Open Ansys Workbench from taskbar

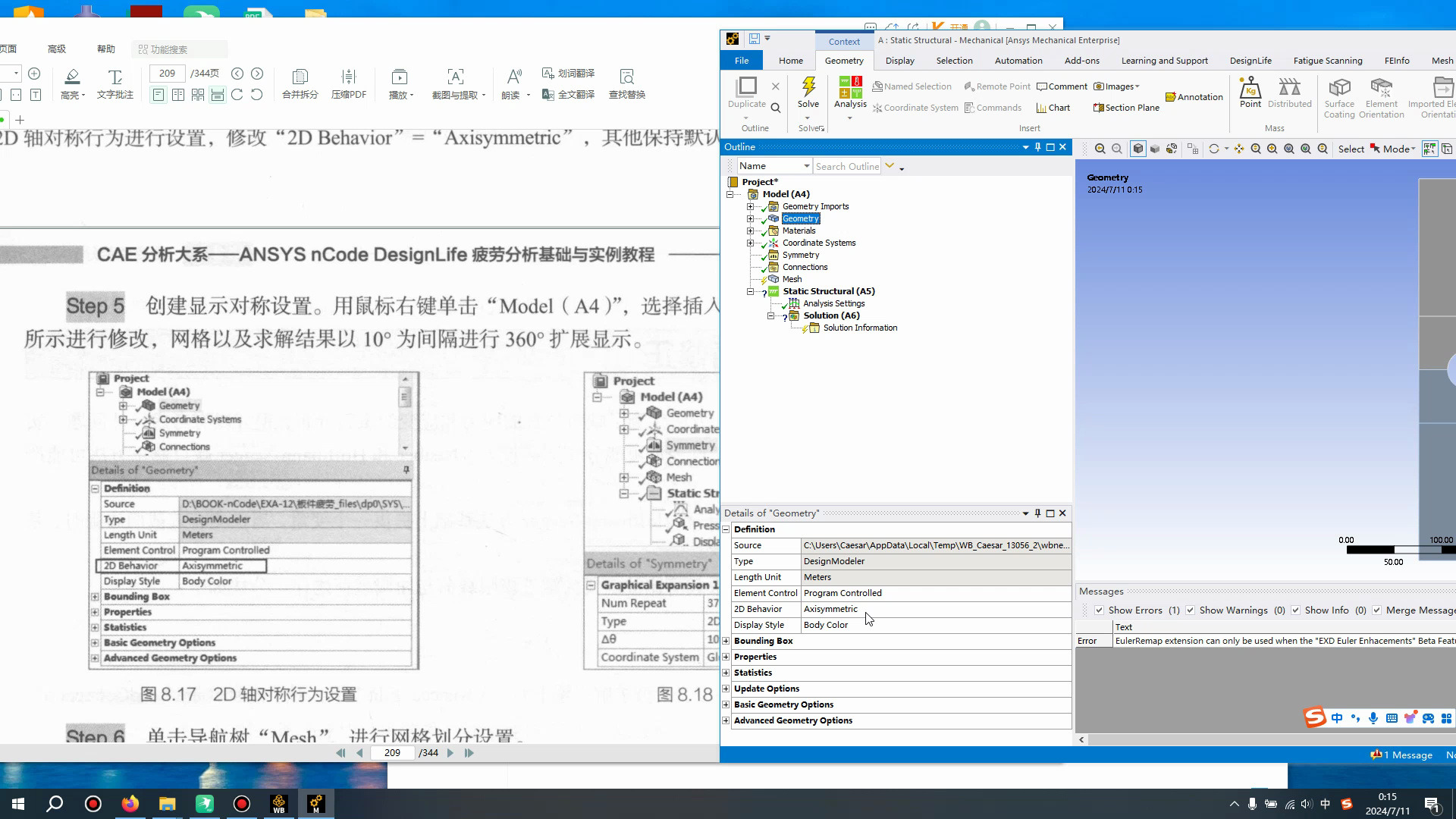pos(278,804)
